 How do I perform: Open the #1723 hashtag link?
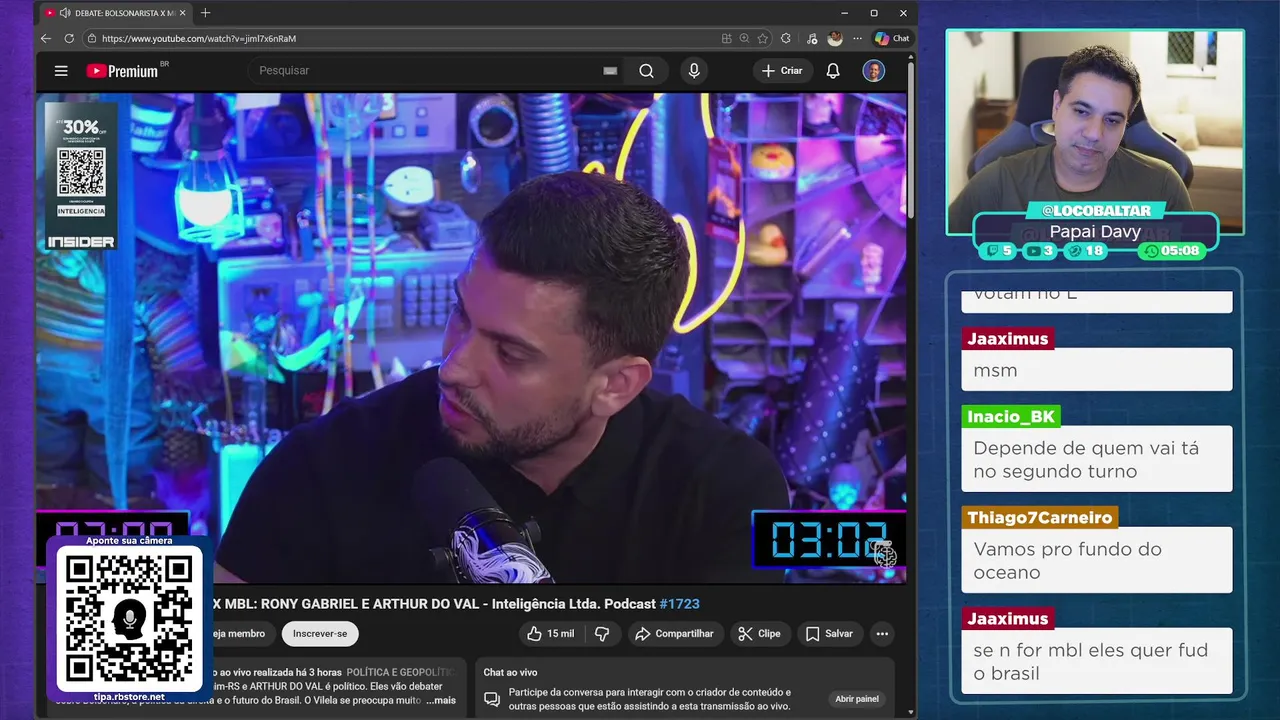click(680, 604)
